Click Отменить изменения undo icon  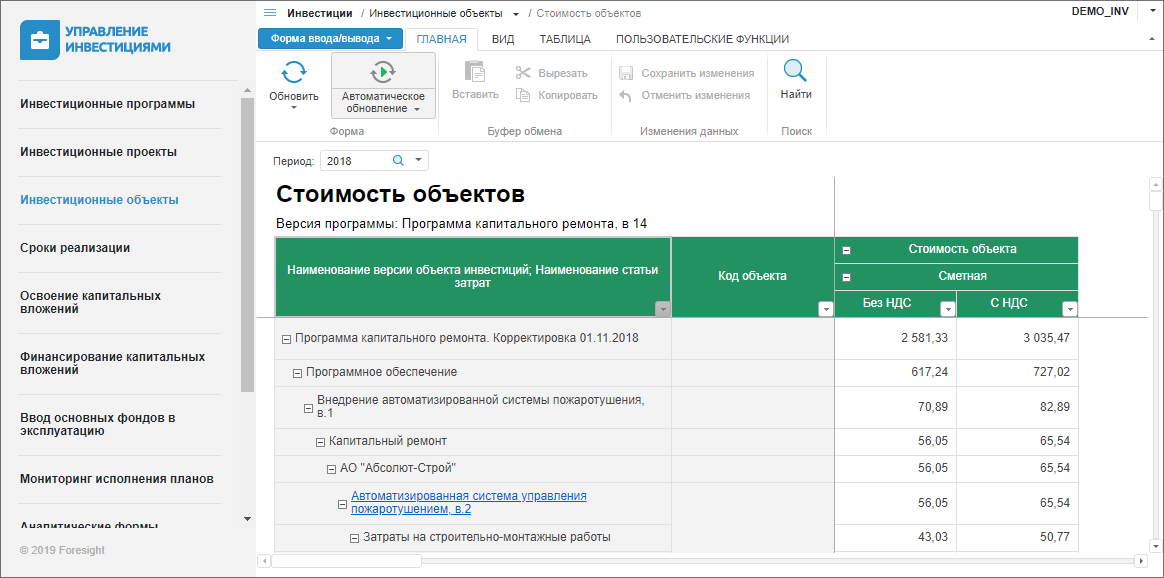pos(626,96)
